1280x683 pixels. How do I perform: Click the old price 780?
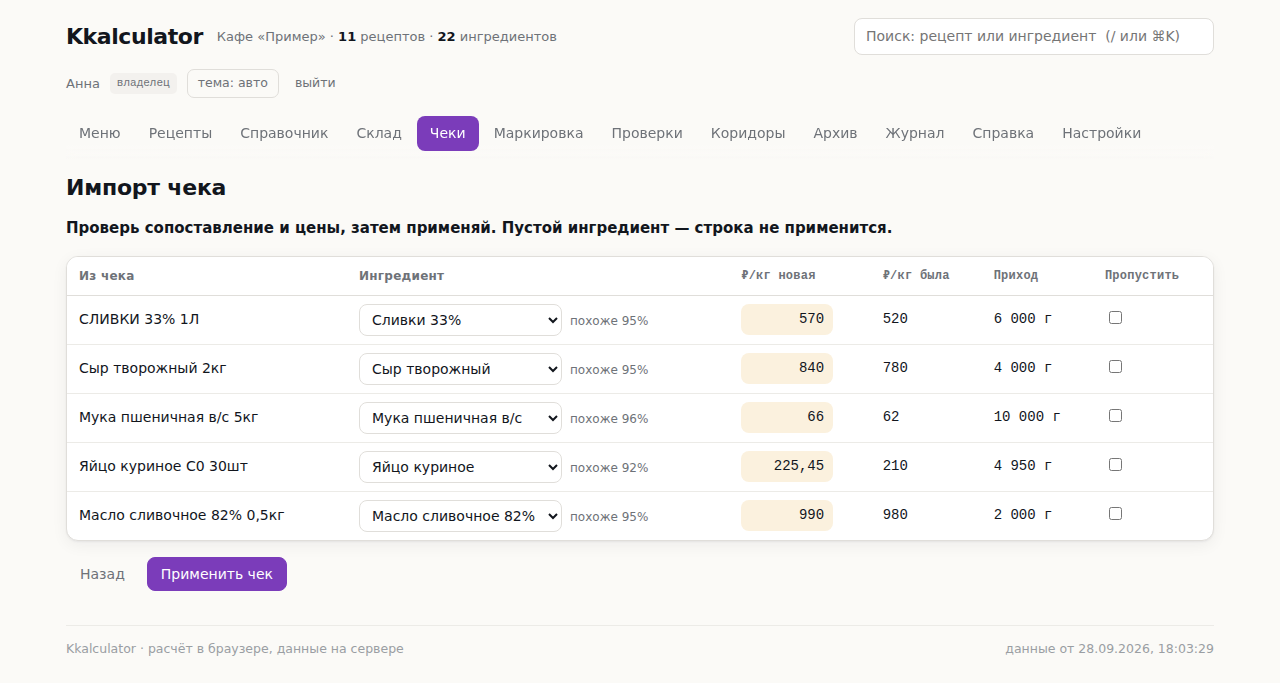point(895,368)
